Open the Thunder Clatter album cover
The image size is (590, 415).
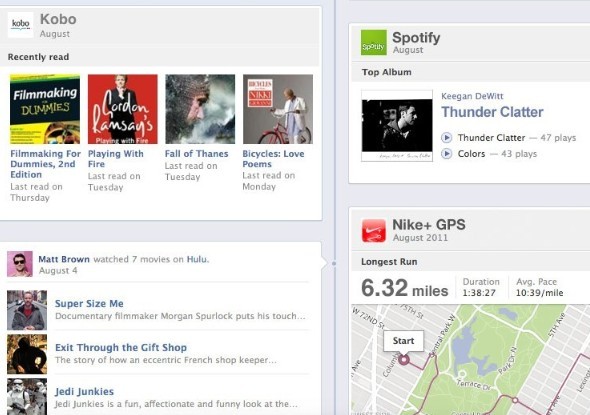397,126
